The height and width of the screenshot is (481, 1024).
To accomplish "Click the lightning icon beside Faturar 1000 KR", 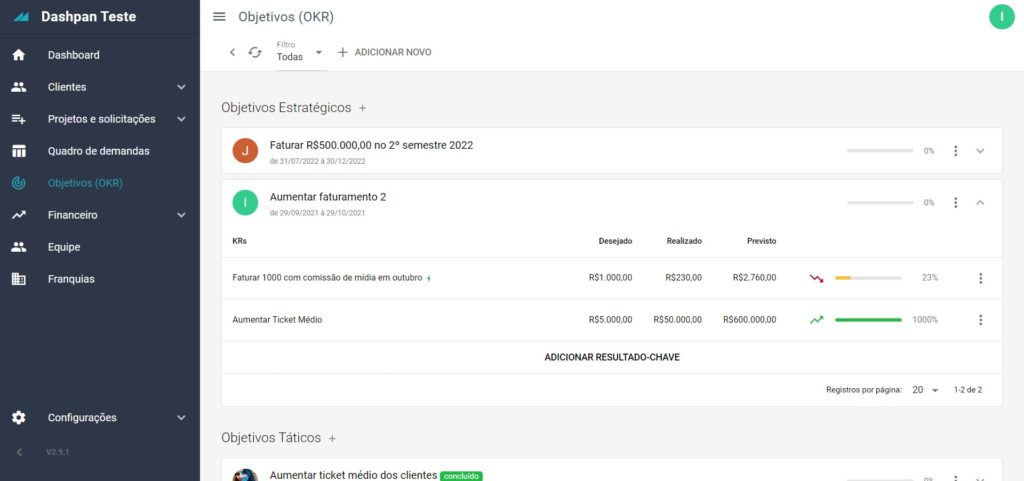I will [x=429, y=278].
